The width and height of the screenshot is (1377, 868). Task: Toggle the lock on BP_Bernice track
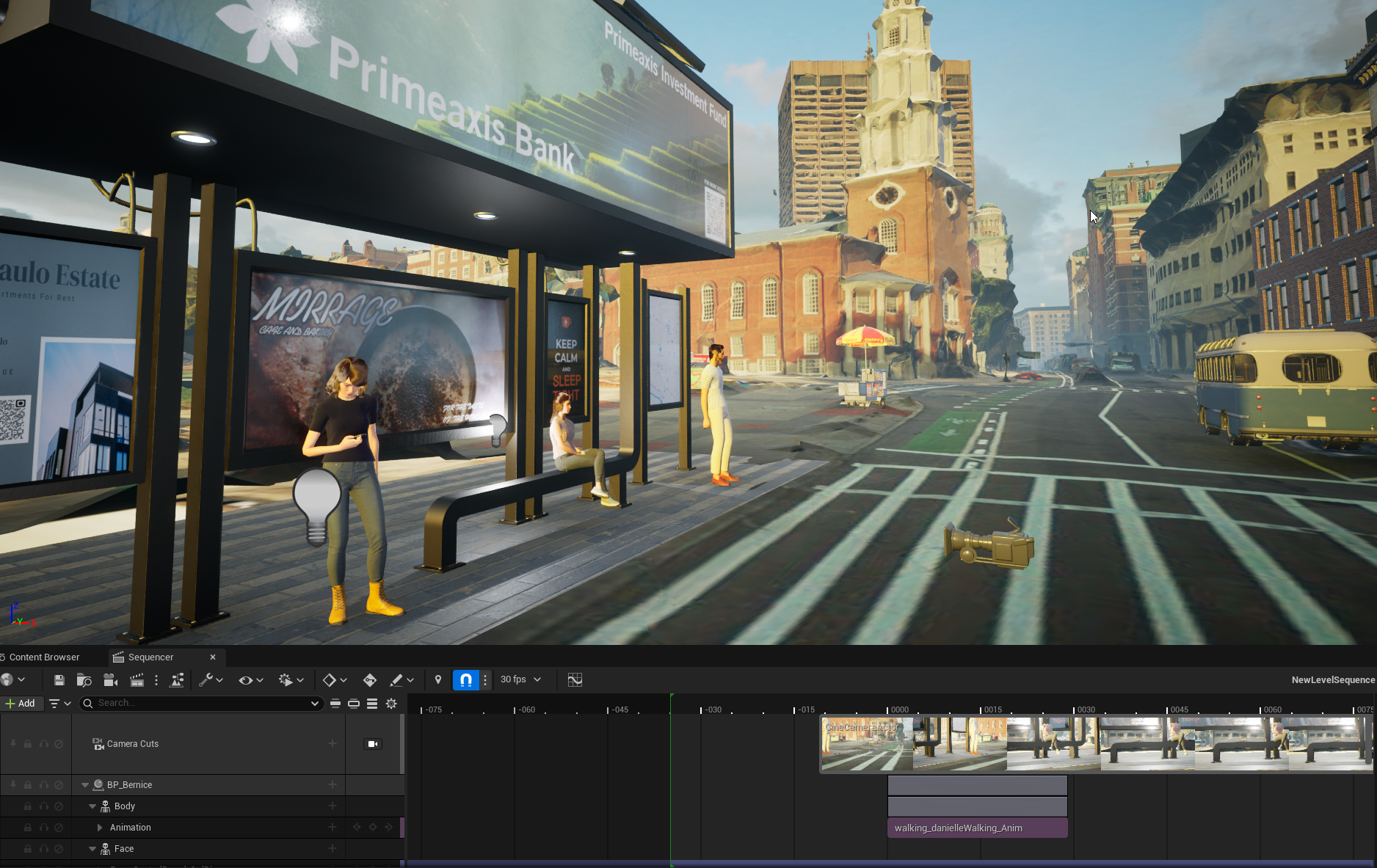[28, 785]
